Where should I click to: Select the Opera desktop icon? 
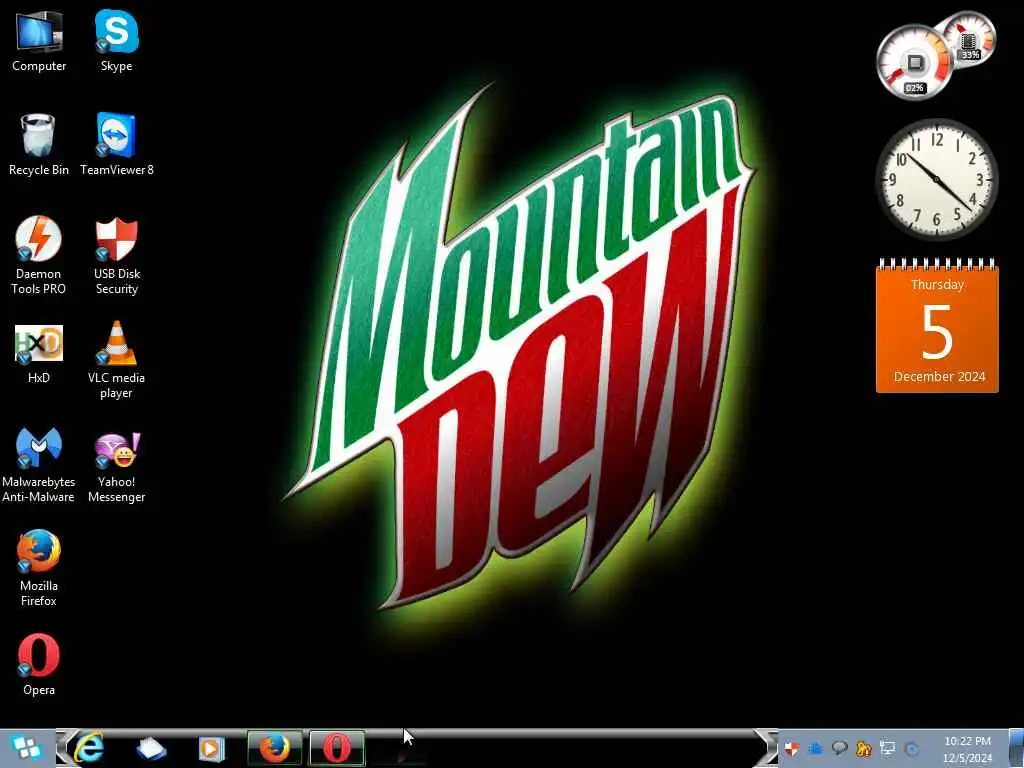point(39,664)
